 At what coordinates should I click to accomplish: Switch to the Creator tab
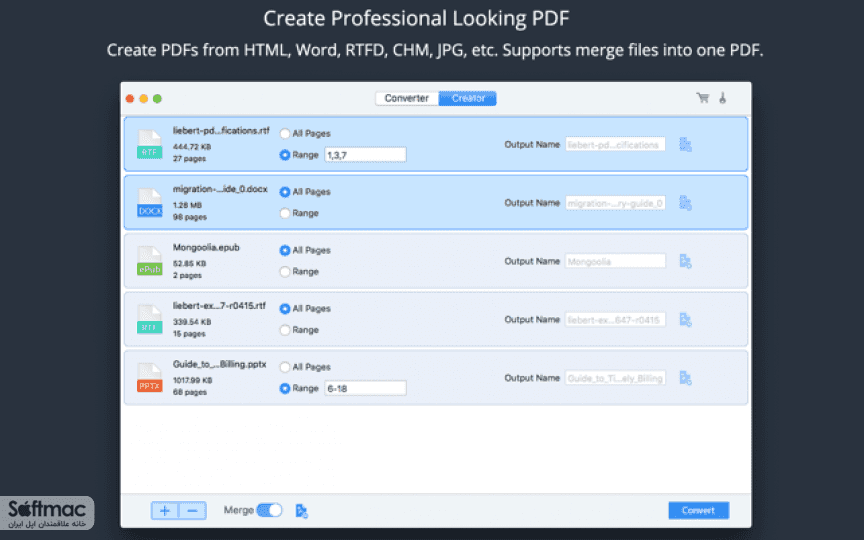pos(468,98)
